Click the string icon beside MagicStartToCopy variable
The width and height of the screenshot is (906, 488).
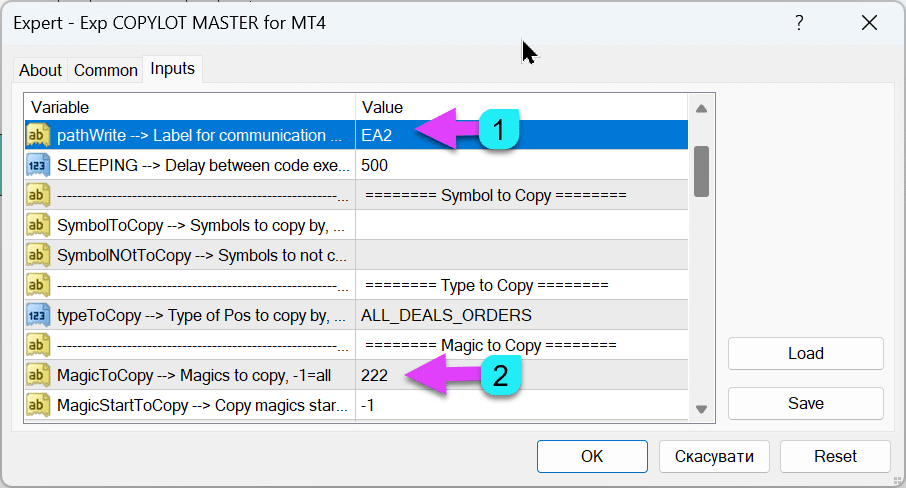click(39, 405)
